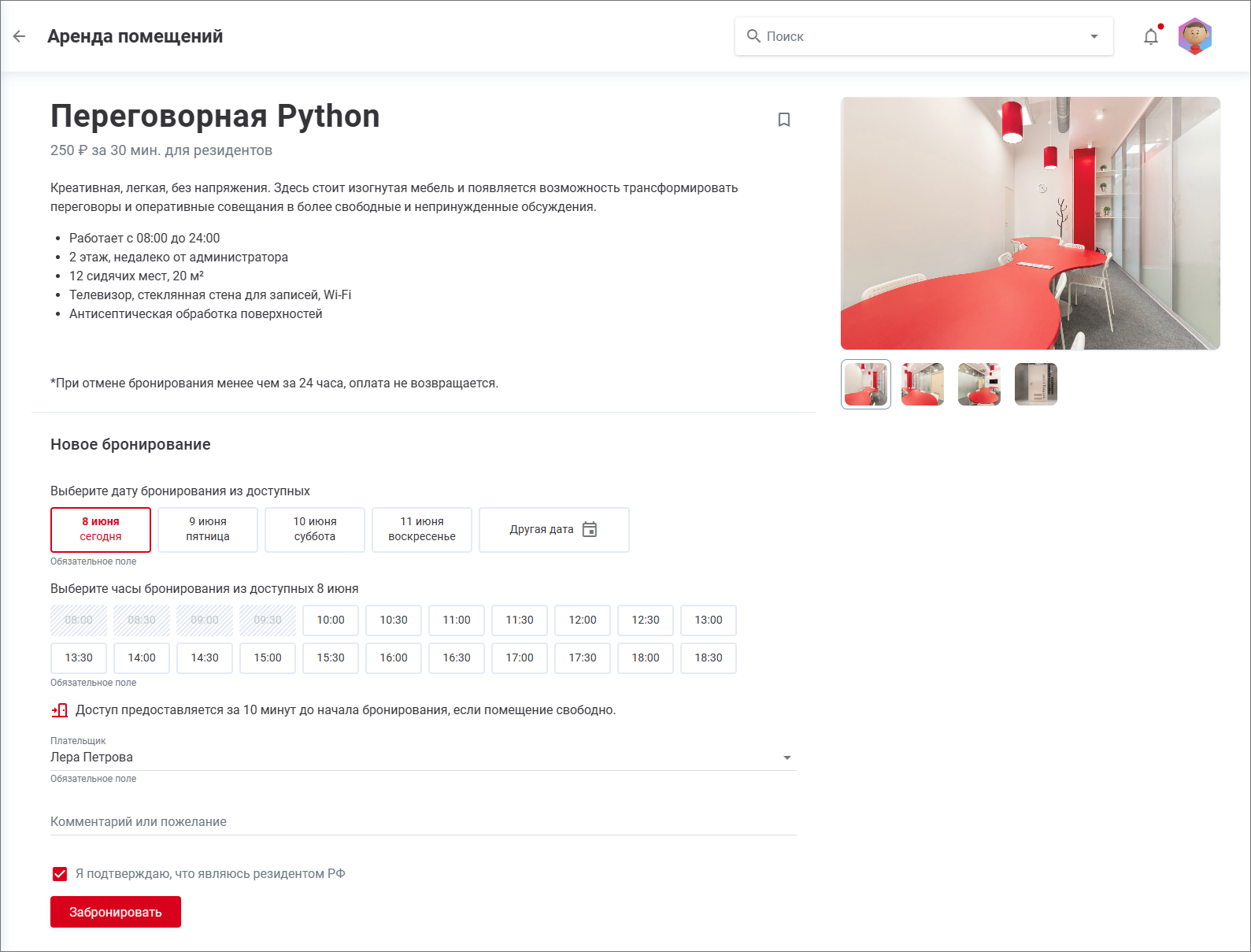Click the price text 250 ₽ за 30 мин.
The image size is (1251, 952).
105,150
